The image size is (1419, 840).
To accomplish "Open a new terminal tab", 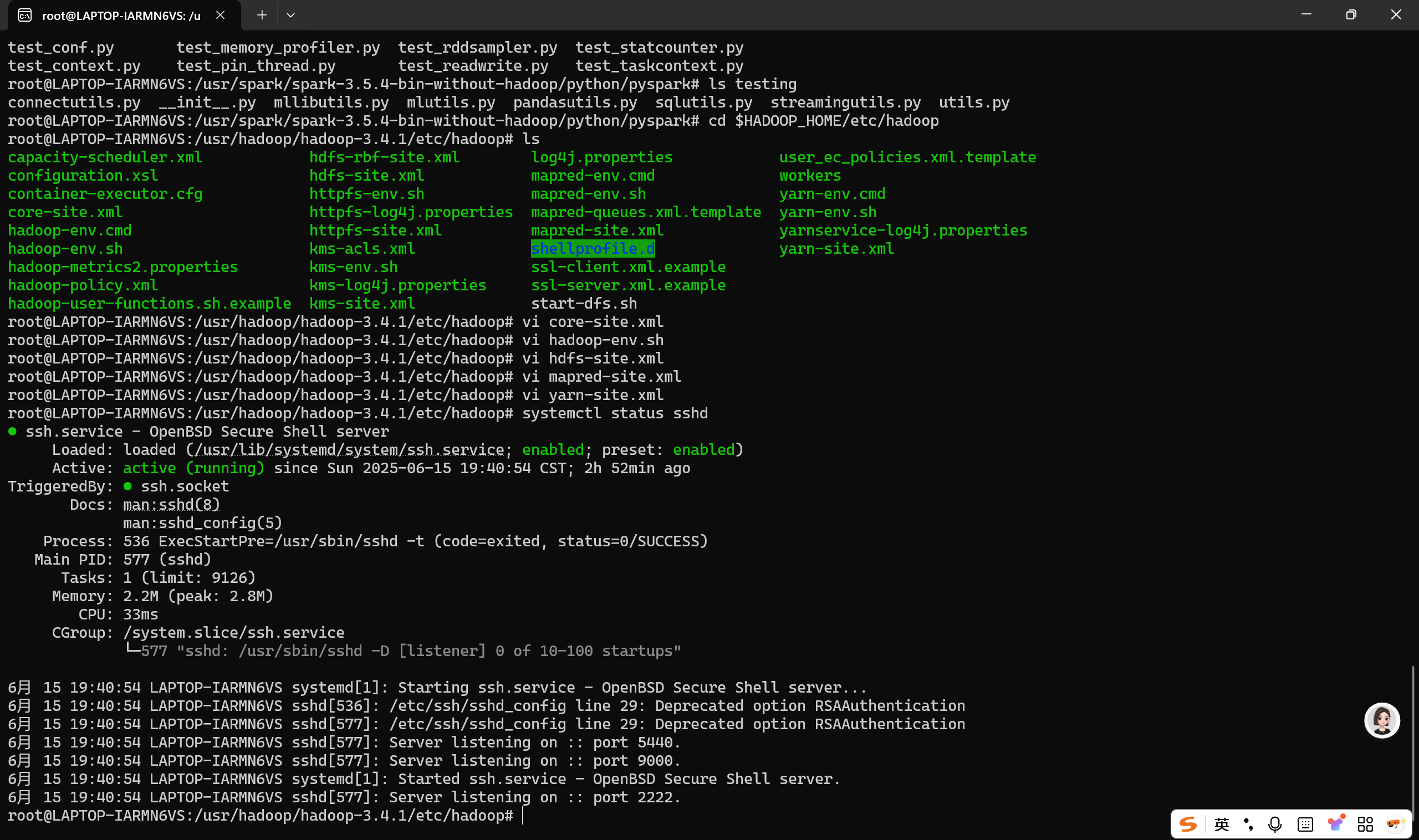I will point(262,16).
